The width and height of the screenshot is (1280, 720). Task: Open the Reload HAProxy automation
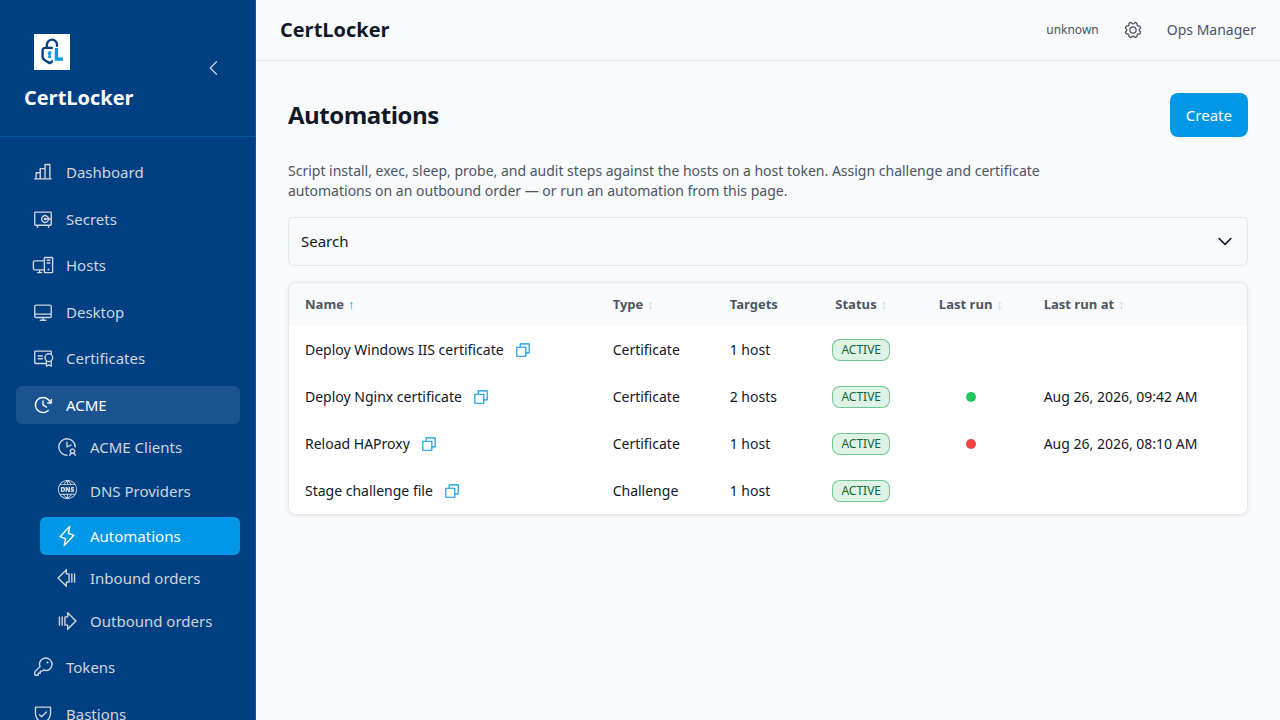tap(357, 444)
